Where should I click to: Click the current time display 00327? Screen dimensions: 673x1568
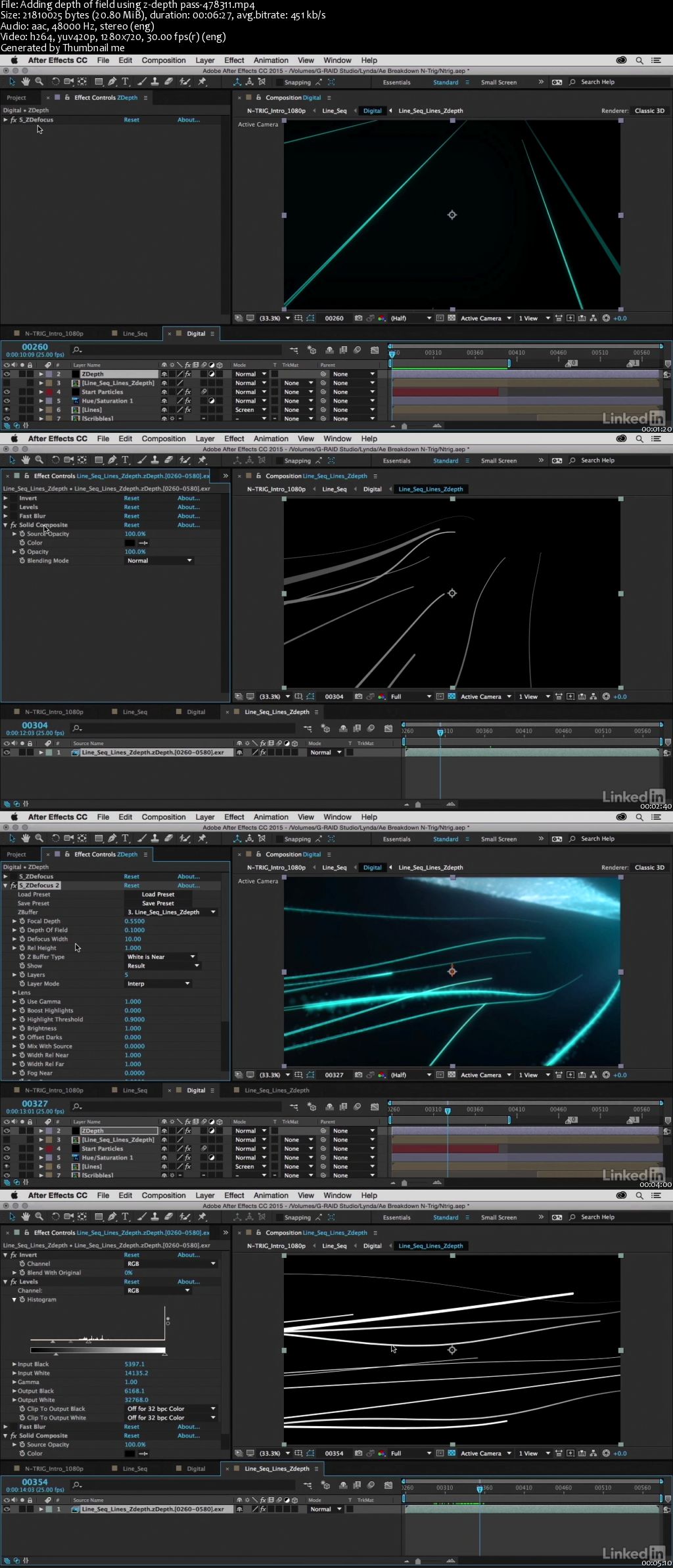35,1104
